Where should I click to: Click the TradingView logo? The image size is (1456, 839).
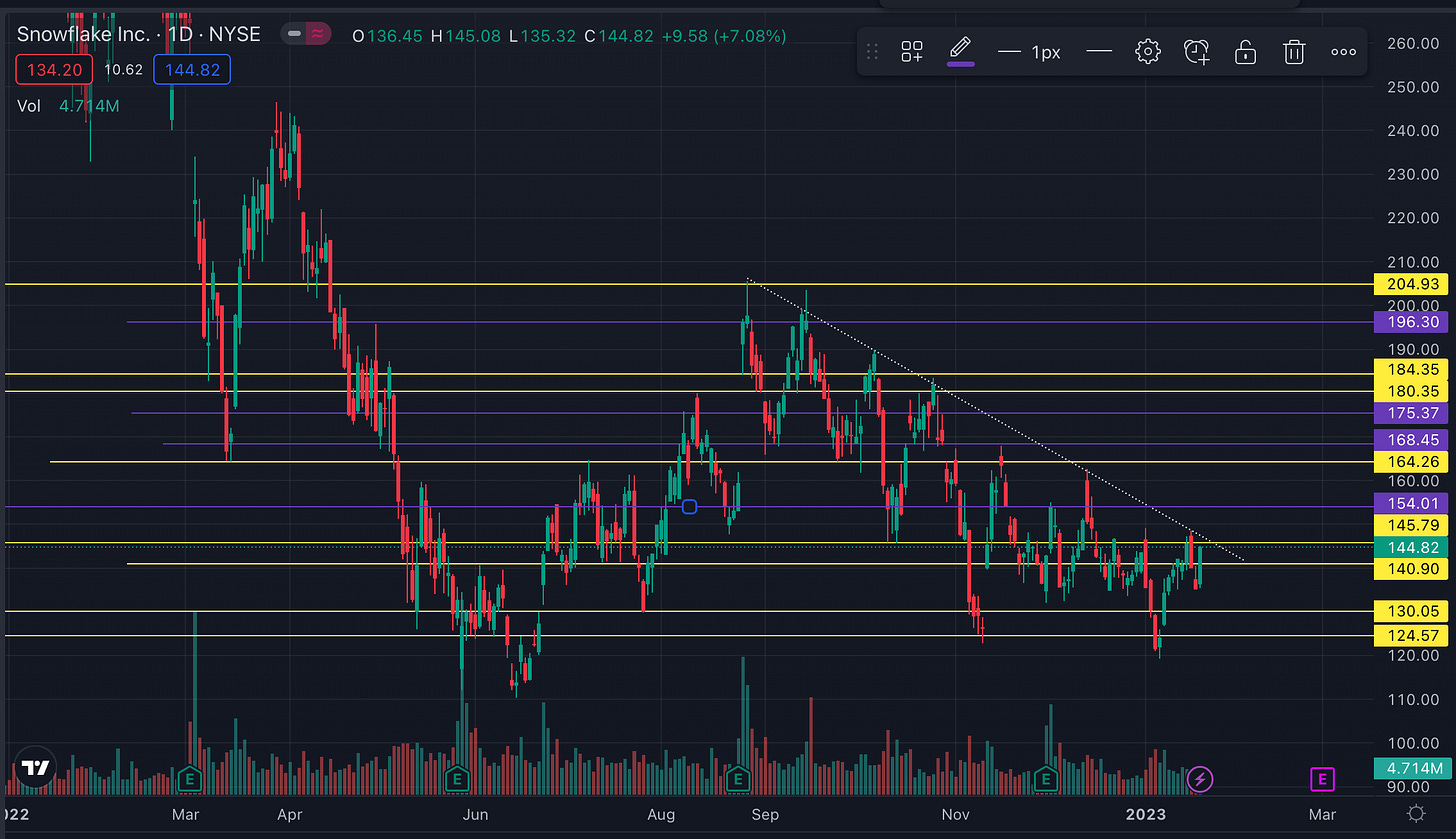(36, 769)
